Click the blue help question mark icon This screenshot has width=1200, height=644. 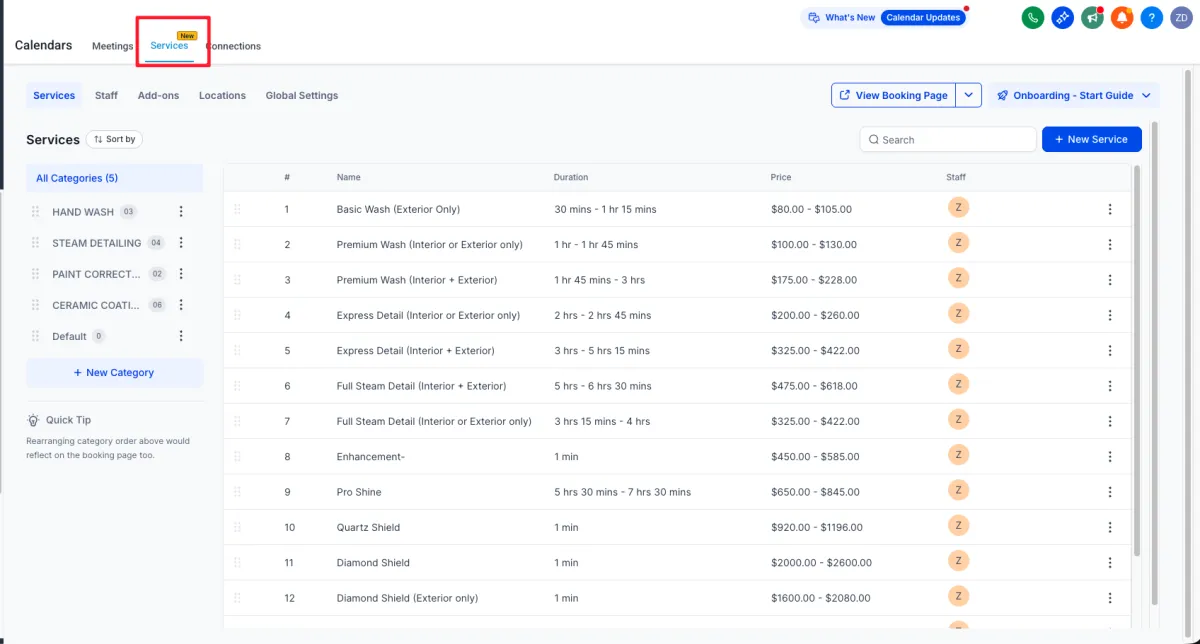pyautogui.click(x=1152, y=17)
